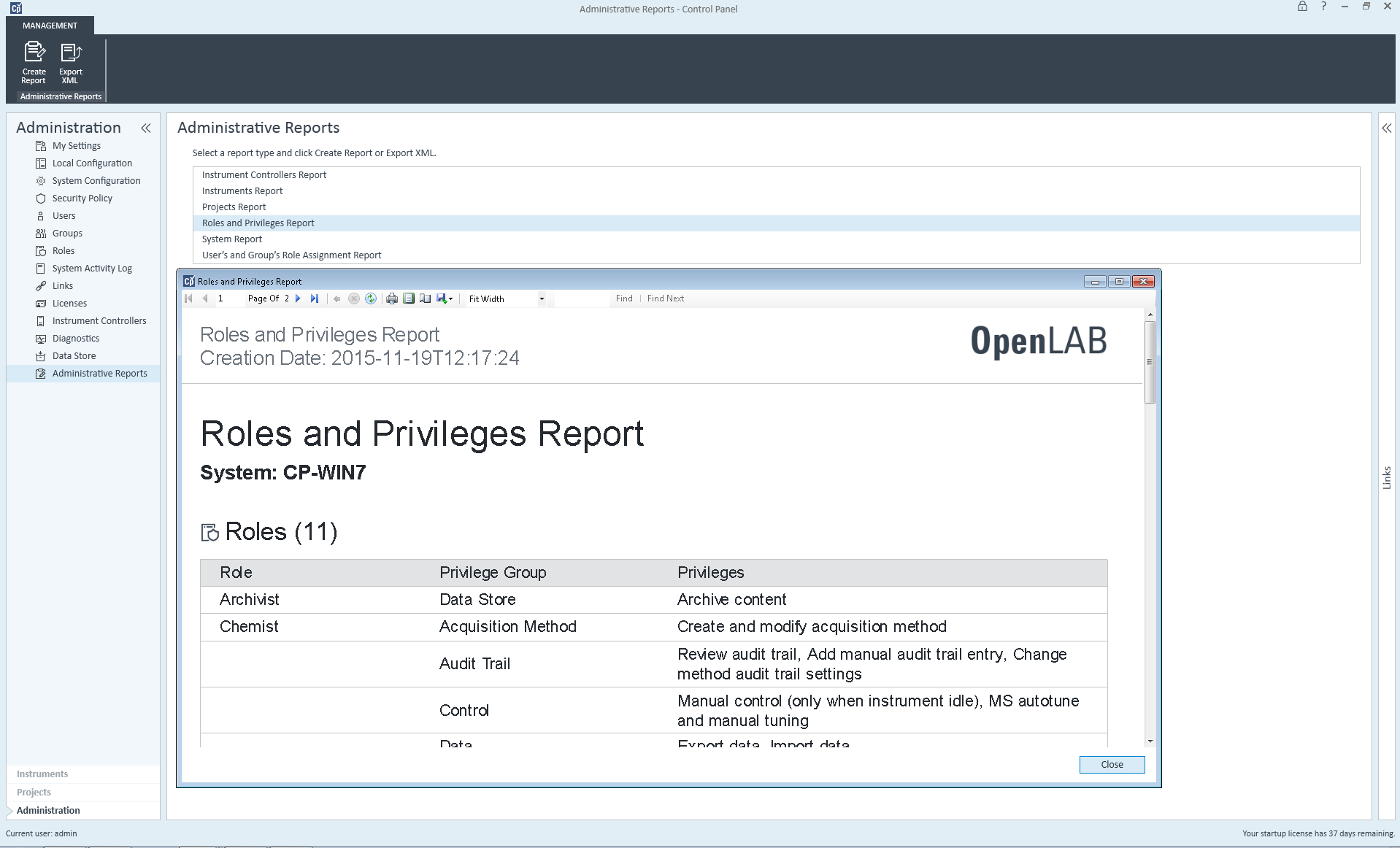
Task: Click the current page number field
Action: [x=226, y=298]
